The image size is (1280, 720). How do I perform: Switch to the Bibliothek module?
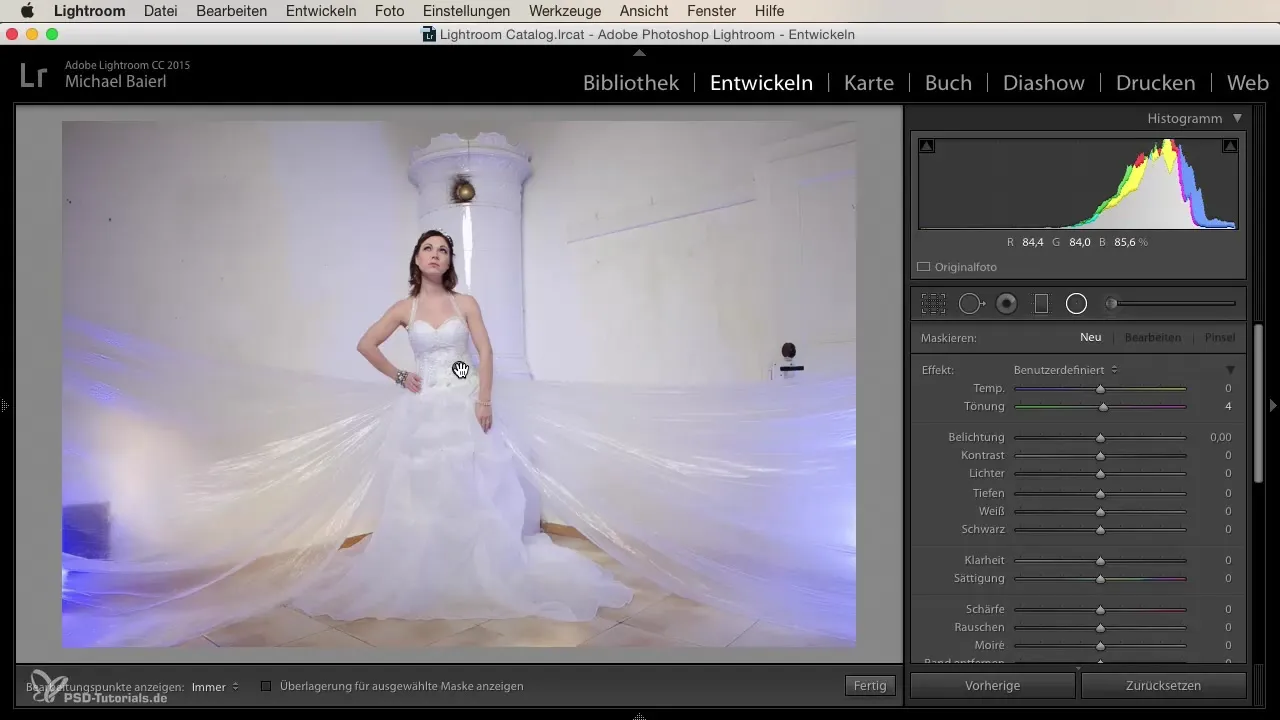(631, 83)
